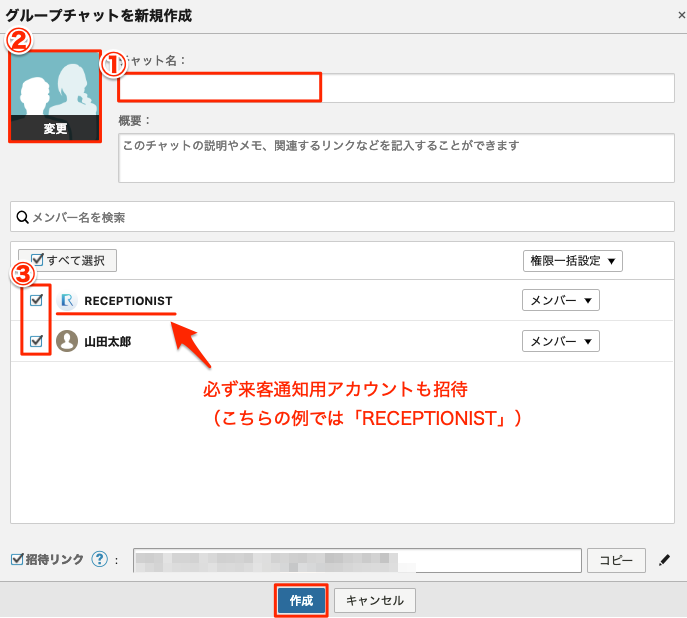Viewport: 687px width, 618px height.
Task: Uncheck the RECEPTIONIST member checkbox
Action: pos(37,300)
